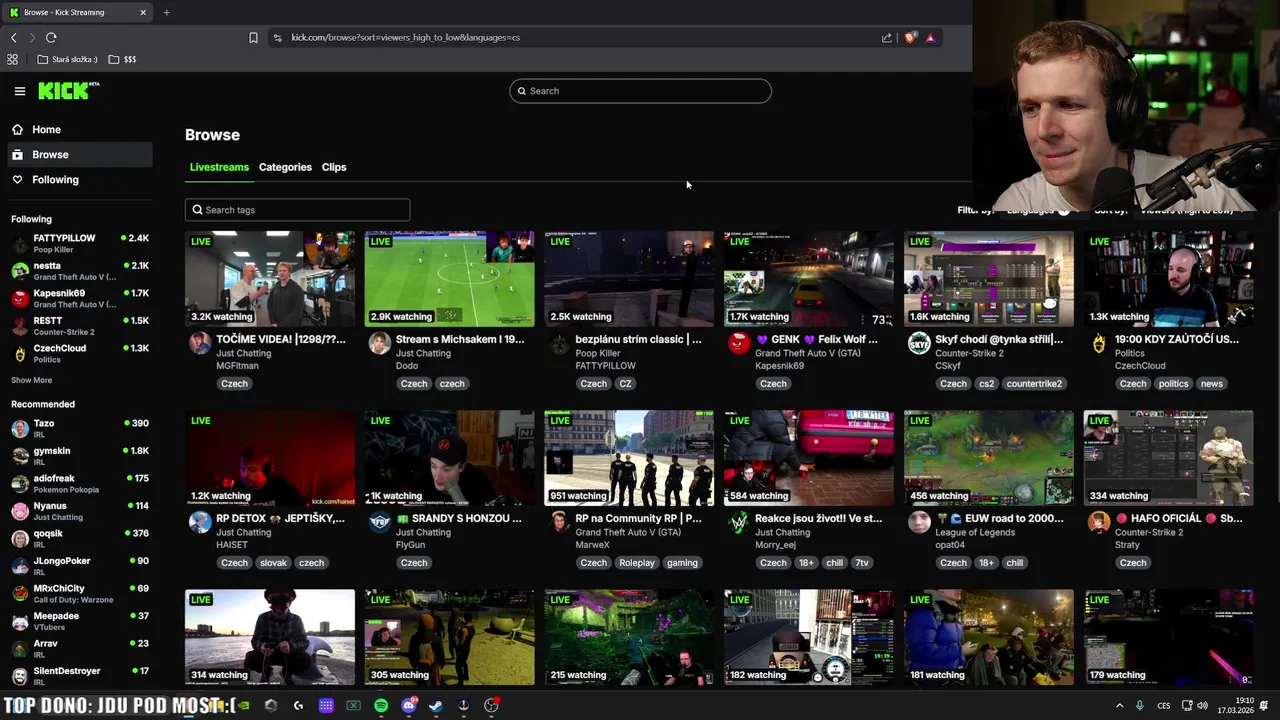Open the League of Legends stream thumbnail
The width and height of the screenshot is (1280, 720).
click(988, 458)
